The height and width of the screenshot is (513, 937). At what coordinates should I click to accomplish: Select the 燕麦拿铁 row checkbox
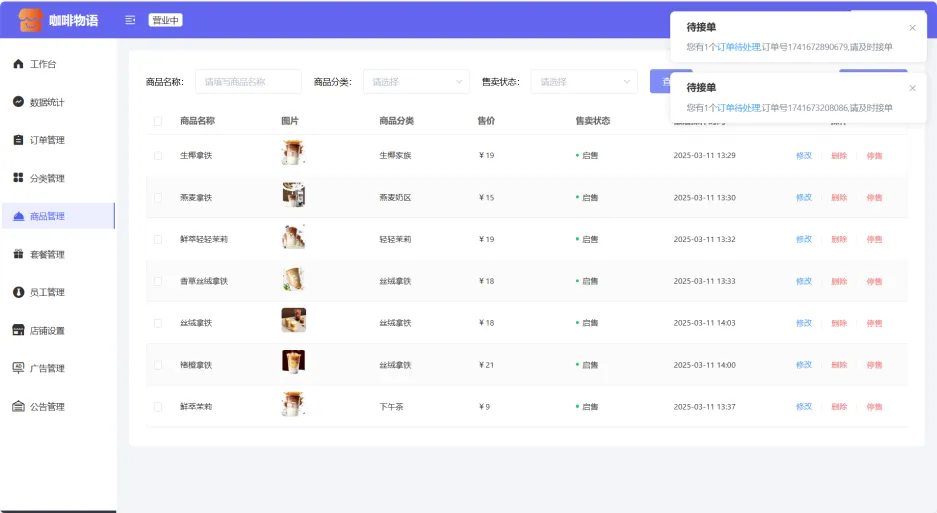[x=157, y=198]
